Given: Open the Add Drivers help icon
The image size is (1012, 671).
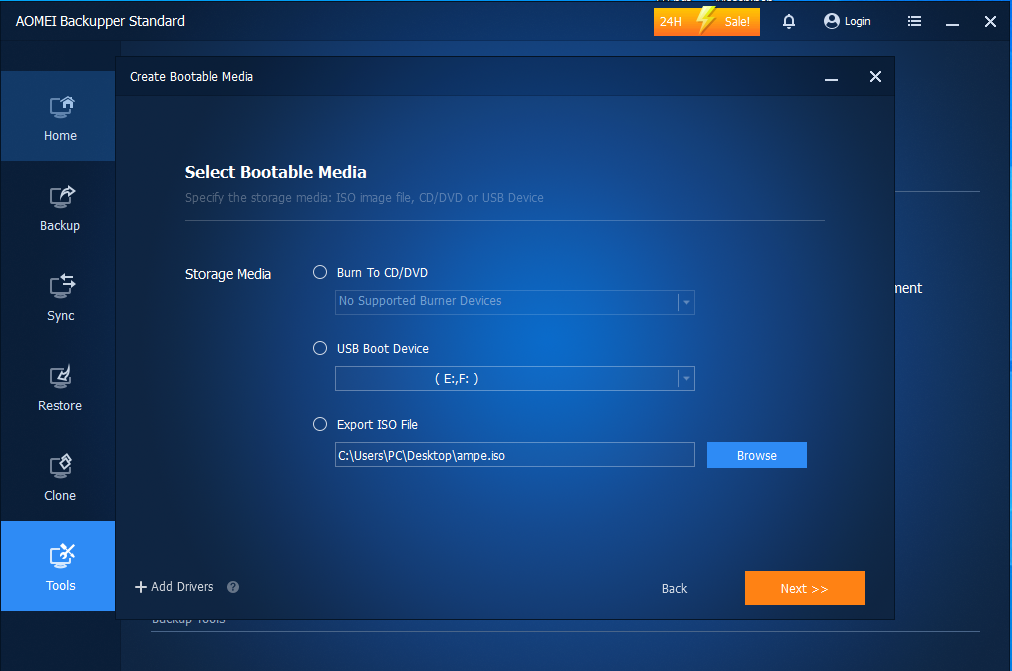Looking at the screenshot, I should [x=233, y=587].
